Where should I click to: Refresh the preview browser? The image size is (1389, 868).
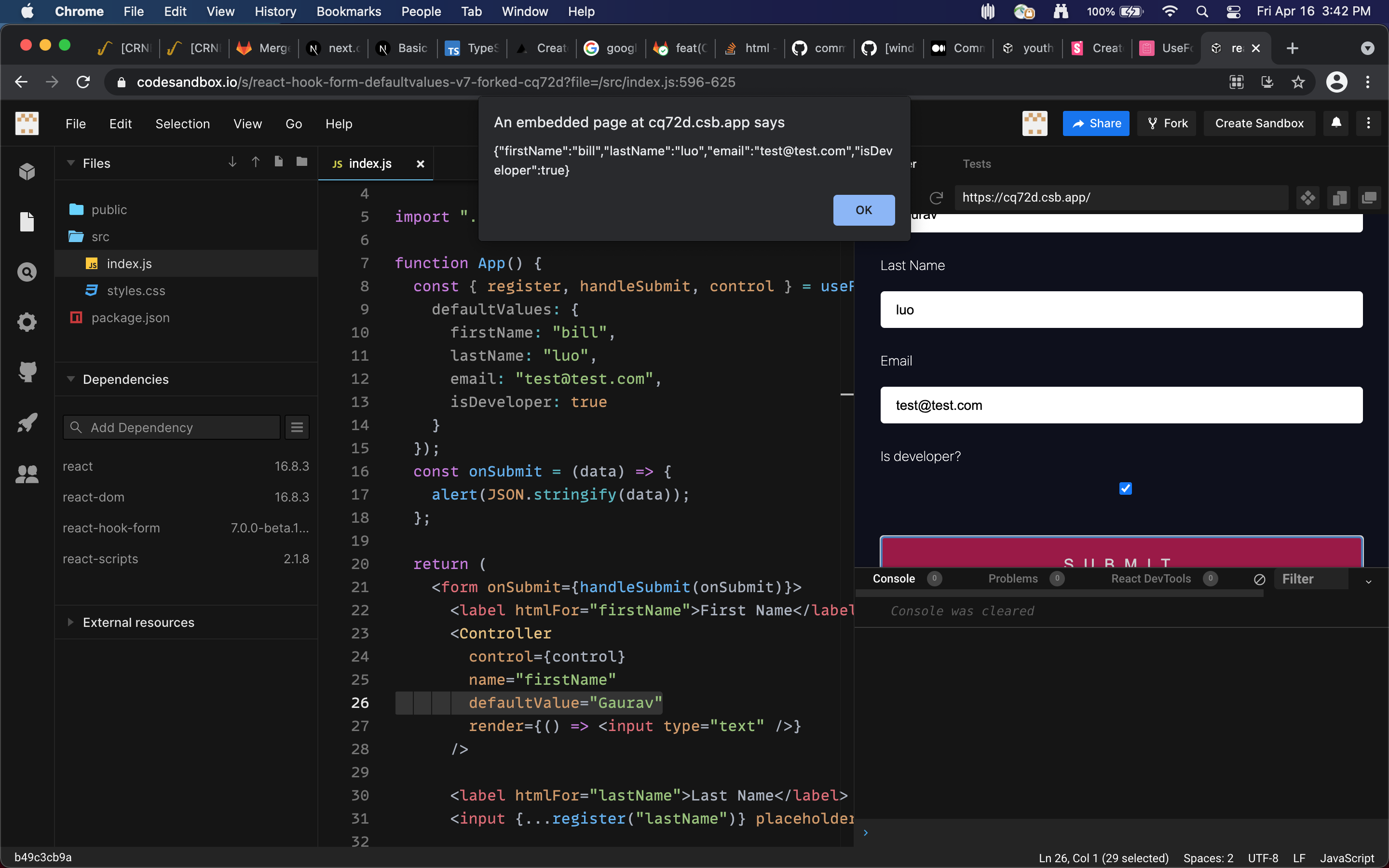(936, 198)
